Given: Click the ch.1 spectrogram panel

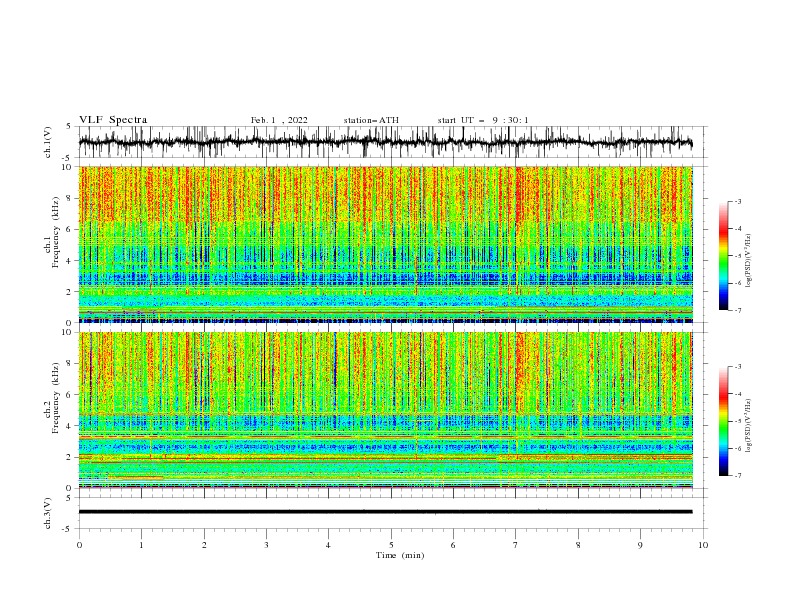Looking at the screenshot, I should click(x=385, y=244).
